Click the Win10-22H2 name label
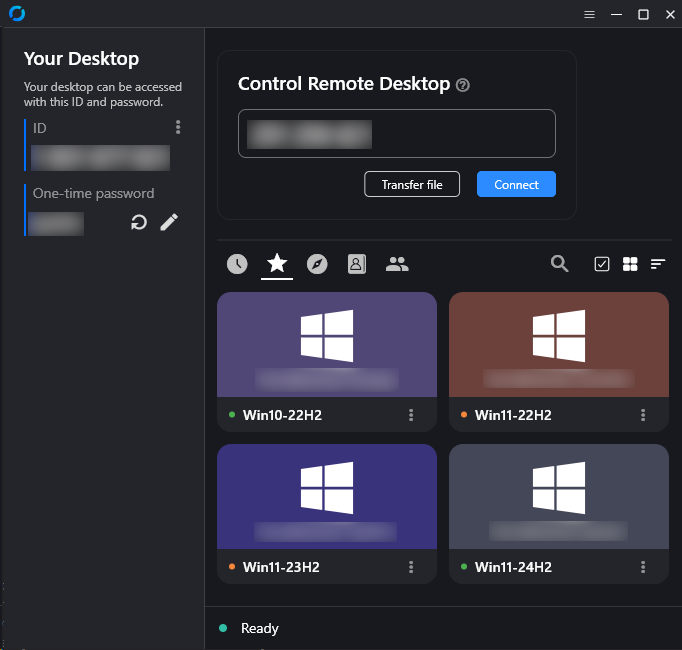 click(282, 415)
